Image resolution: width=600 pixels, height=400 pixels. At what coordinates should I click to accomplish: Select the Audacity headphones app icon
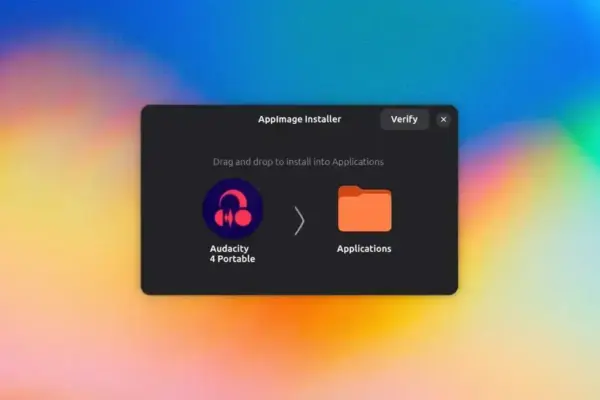[x=233, y=209]
